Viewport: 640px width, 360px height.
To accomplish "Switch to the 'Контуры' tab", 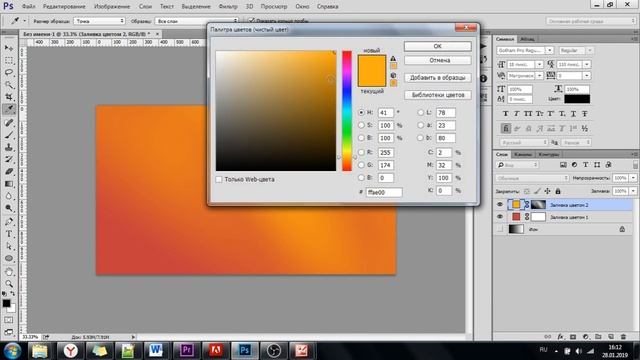I will coord(548,154).
